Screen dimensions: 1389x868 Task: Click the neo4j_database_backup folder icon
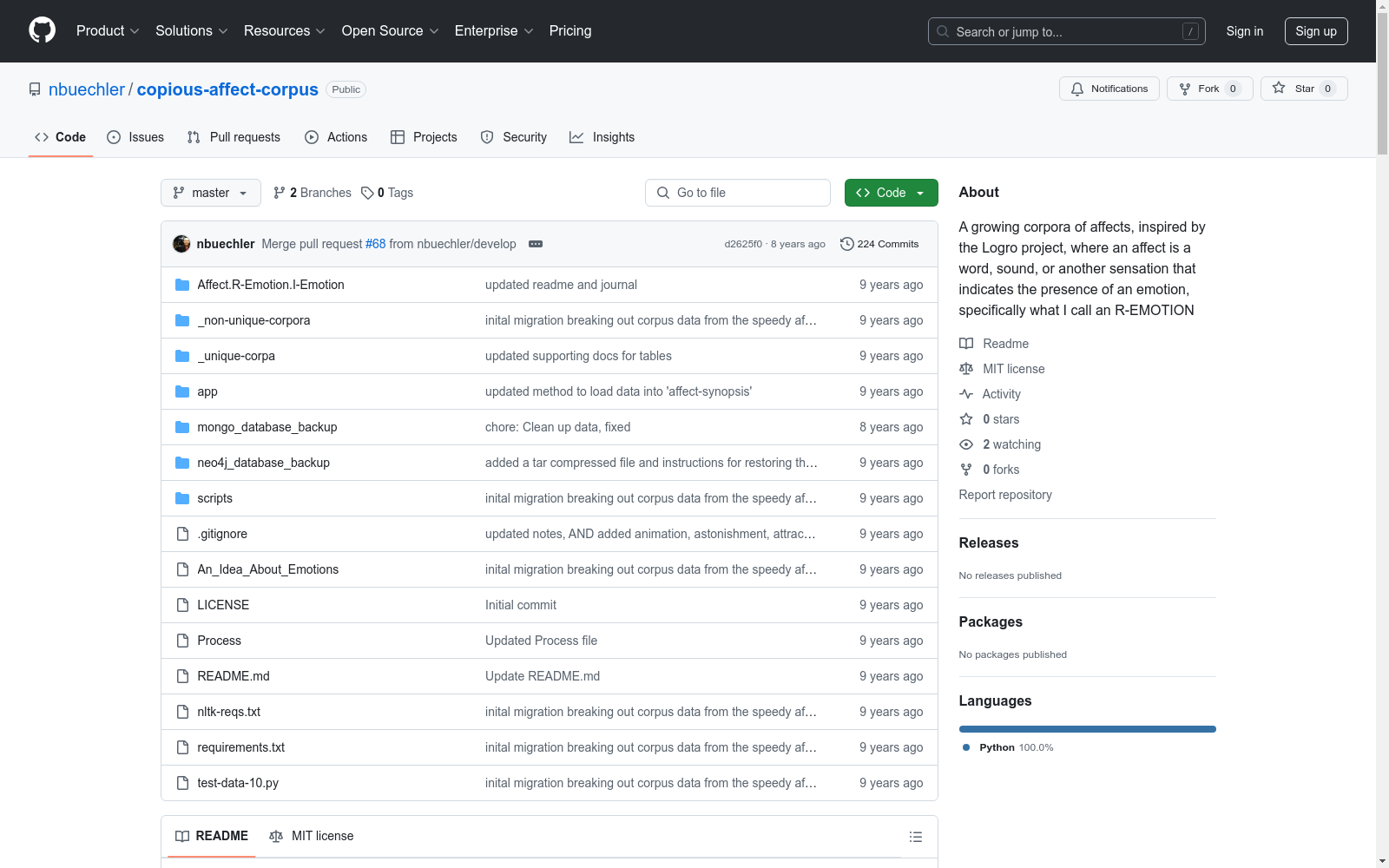point(182,463)
